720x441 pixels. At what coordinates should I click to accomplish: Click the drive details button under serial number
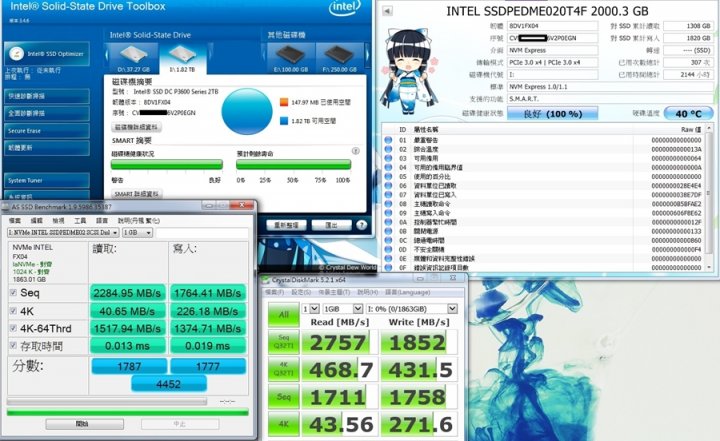(x=136, y=127)
